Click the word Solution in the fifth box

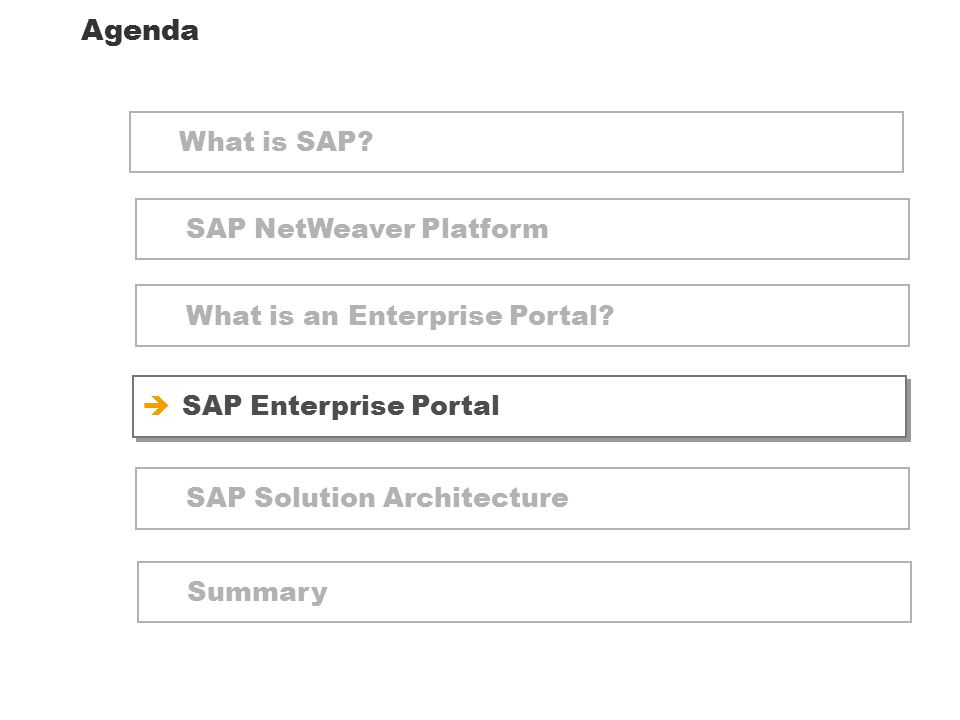[x=315, y=497]
